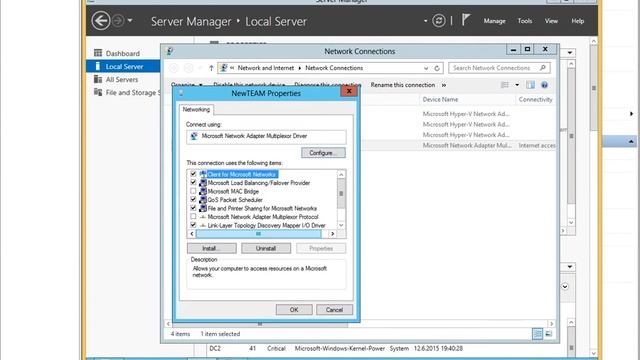Viewport: 640px width, 360px height.
Task: Go up one level in Network Connections
Action: (211, 68)
